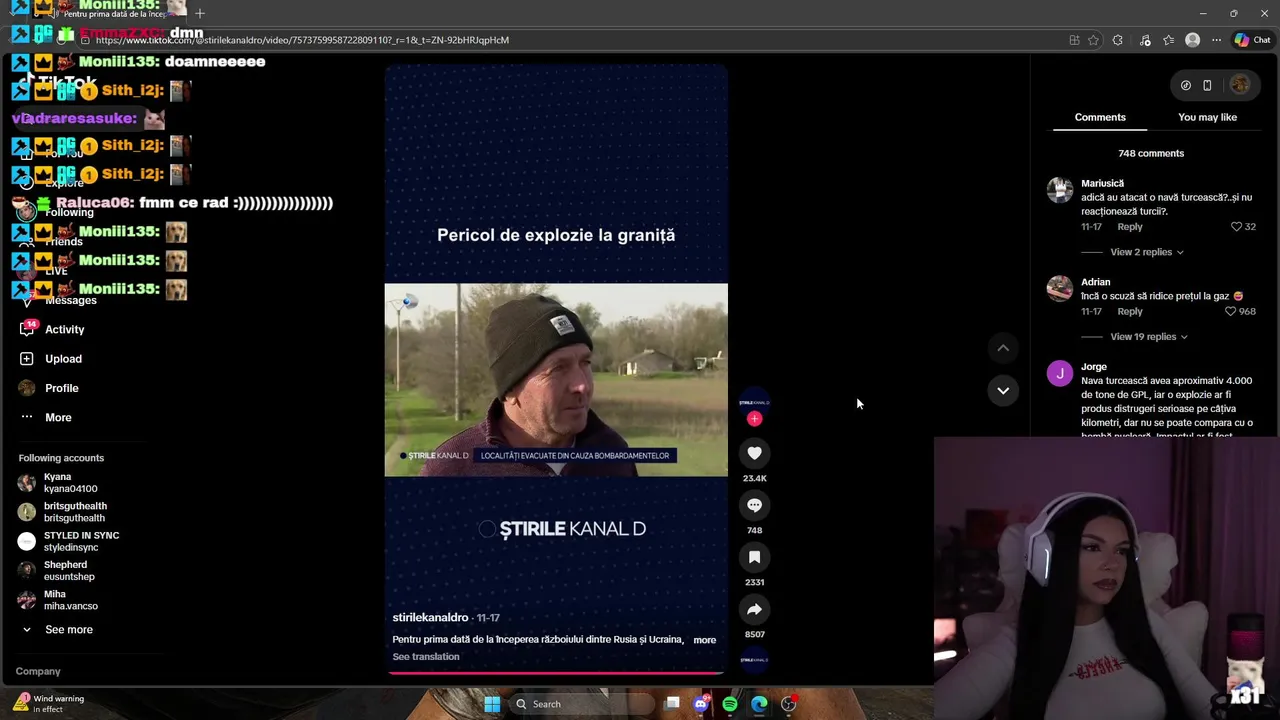Viewport: 1280px width, 720px height.
Task: Open the account avatar at top right
Action: pos(1240,85)
